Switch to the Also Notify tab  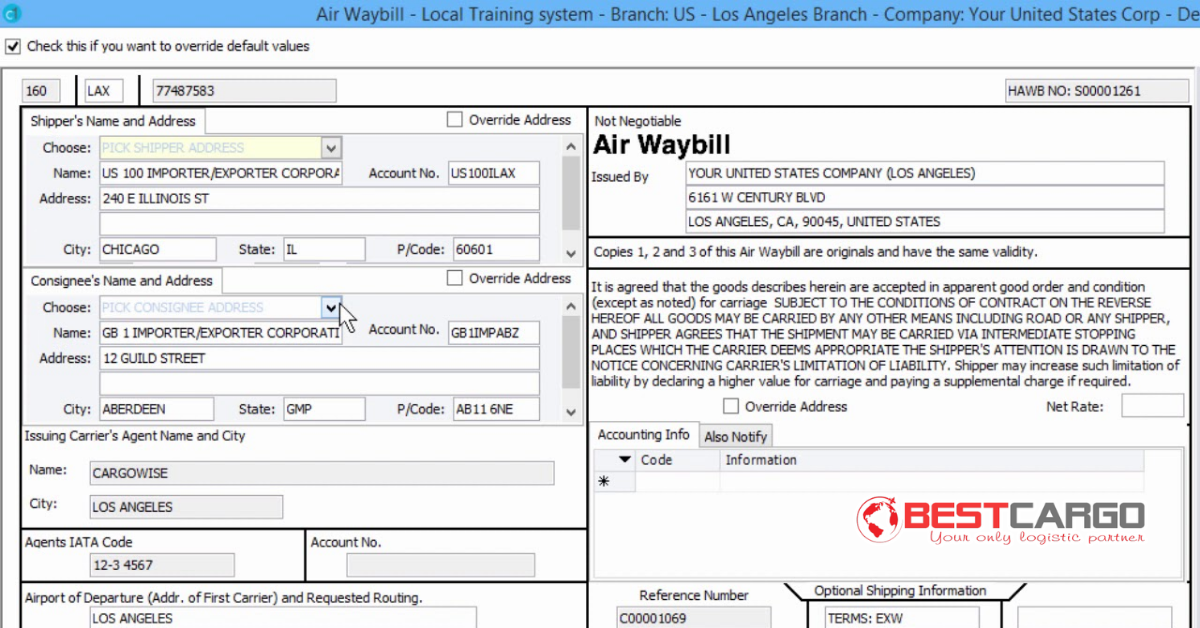coord(735,437)
